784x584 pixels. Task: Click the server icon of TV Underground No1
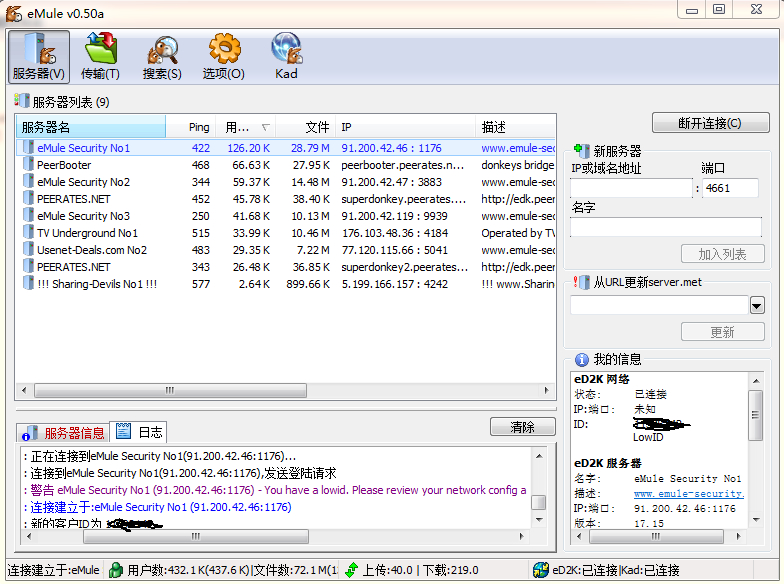tap(28, 232)
